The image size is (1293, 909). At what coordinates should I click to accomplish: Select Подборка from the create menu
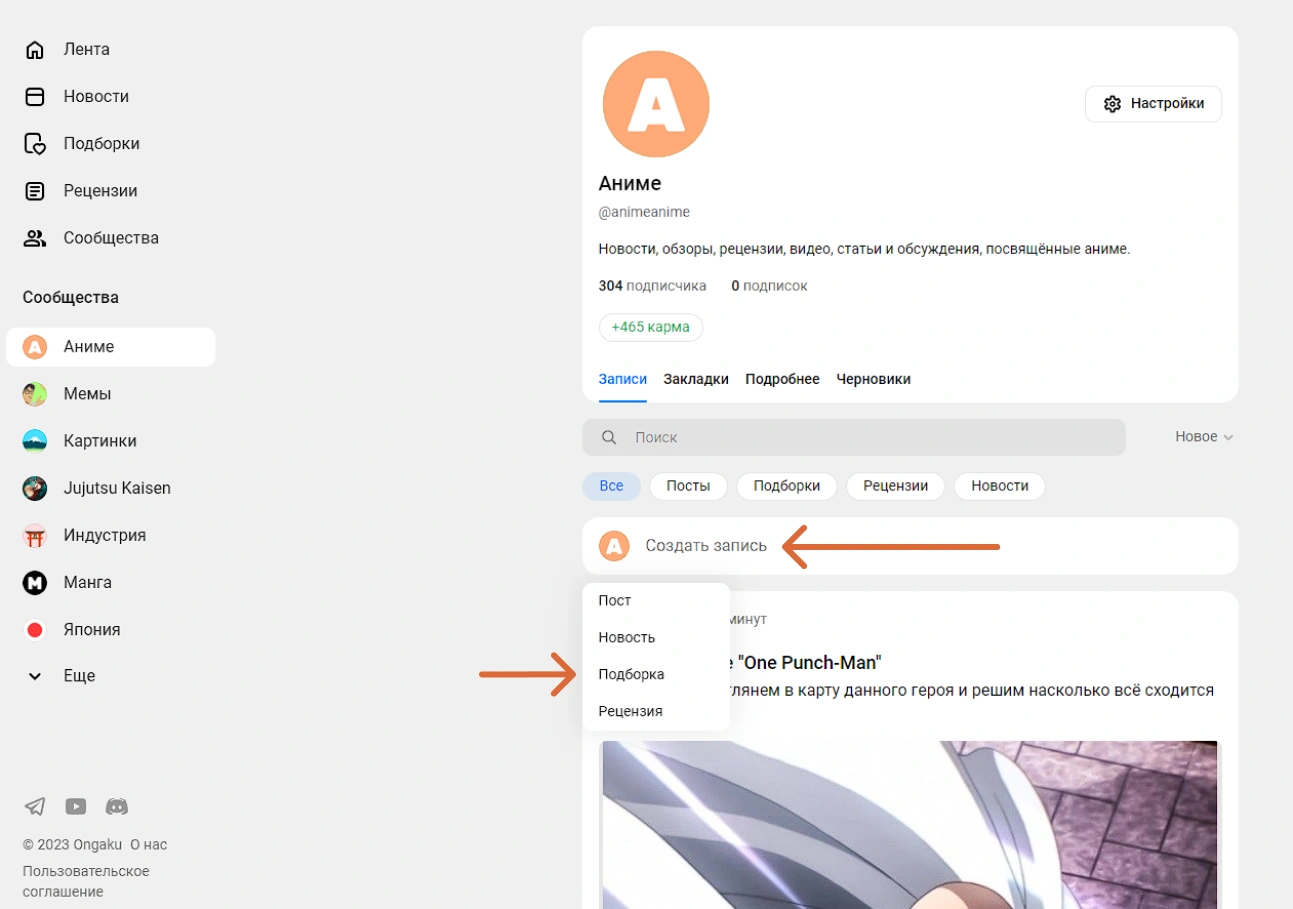[x=631, y=674]
